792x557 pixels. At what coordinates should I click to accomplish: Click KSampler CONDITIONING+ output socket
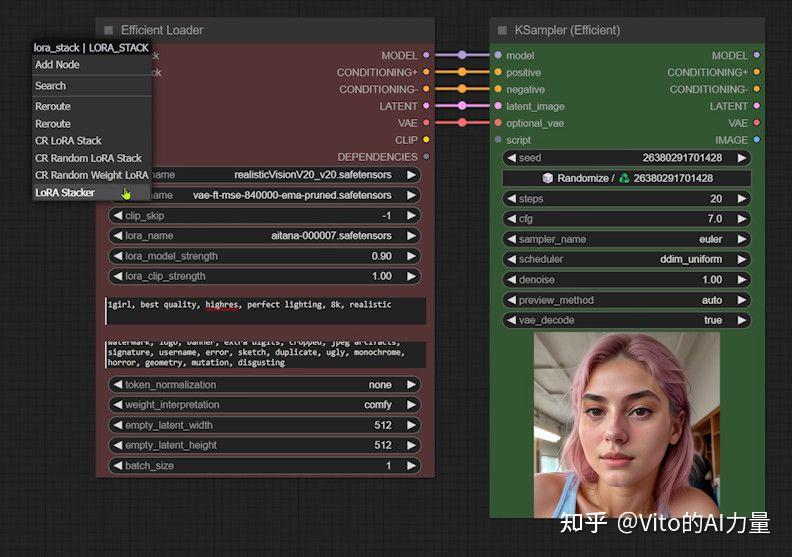(757, 72)
